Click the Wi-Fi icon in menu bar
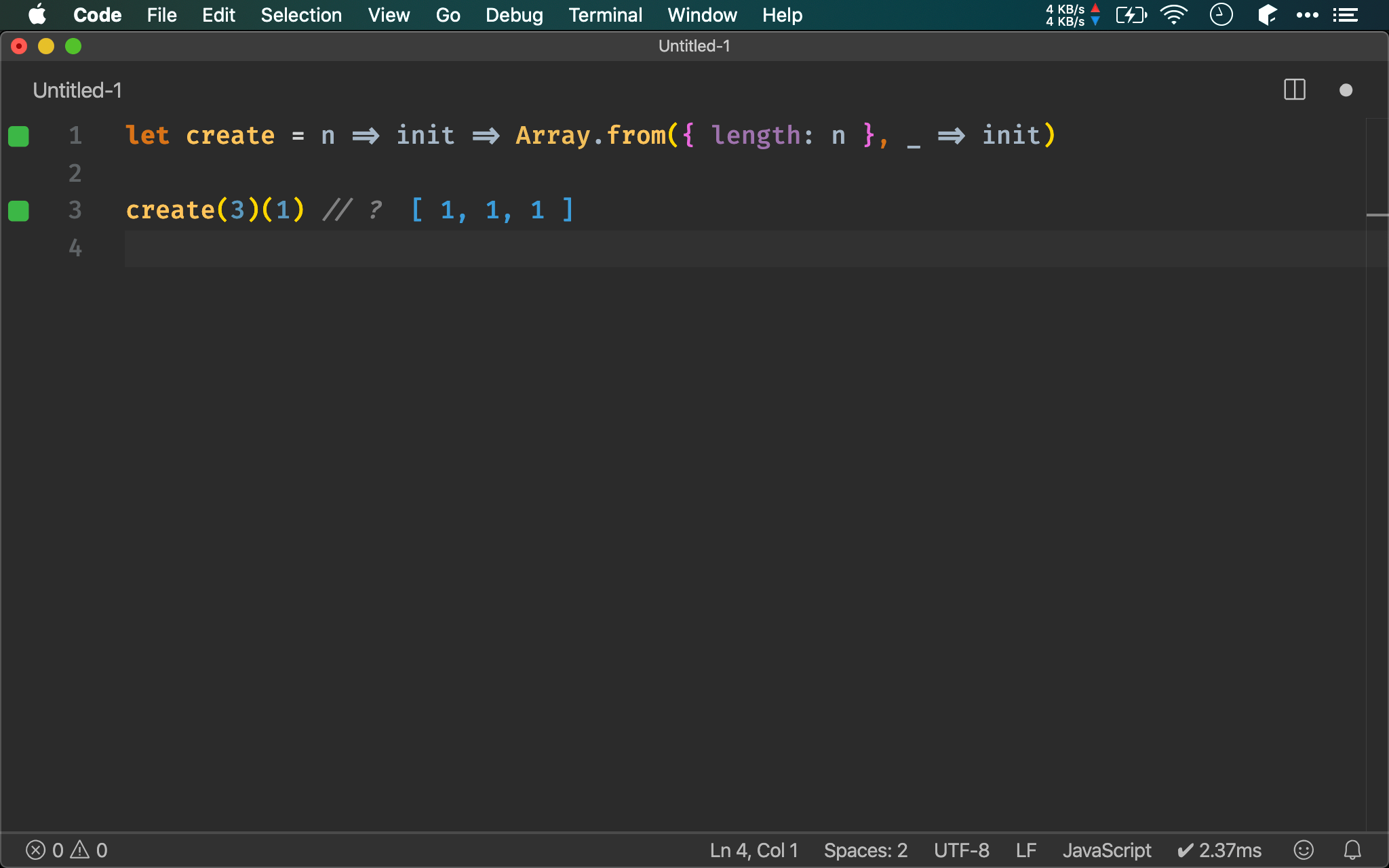Screen dimensions: 1389x868 coord(1173,15)
